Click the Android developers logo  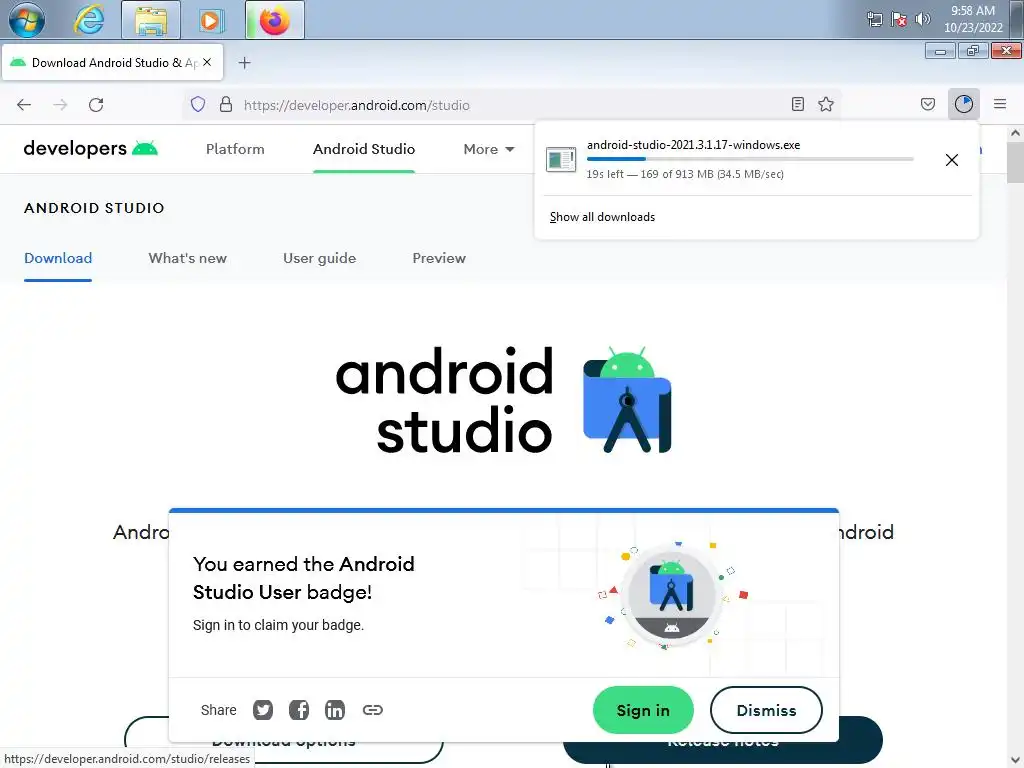[90, 149]
